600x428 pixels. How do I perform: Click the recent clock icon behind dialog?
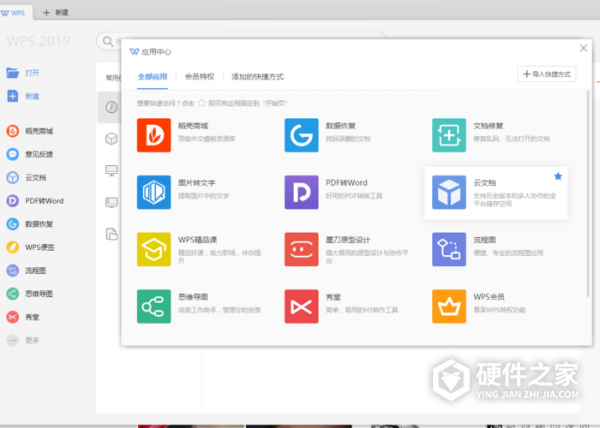coord(111,107)
